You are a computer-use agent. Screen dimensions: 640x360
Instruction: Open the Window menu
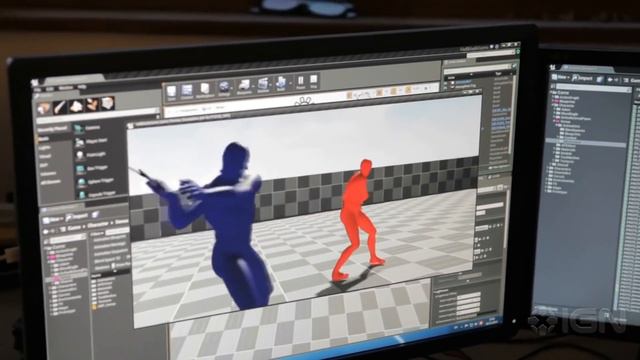coord(65,88)
